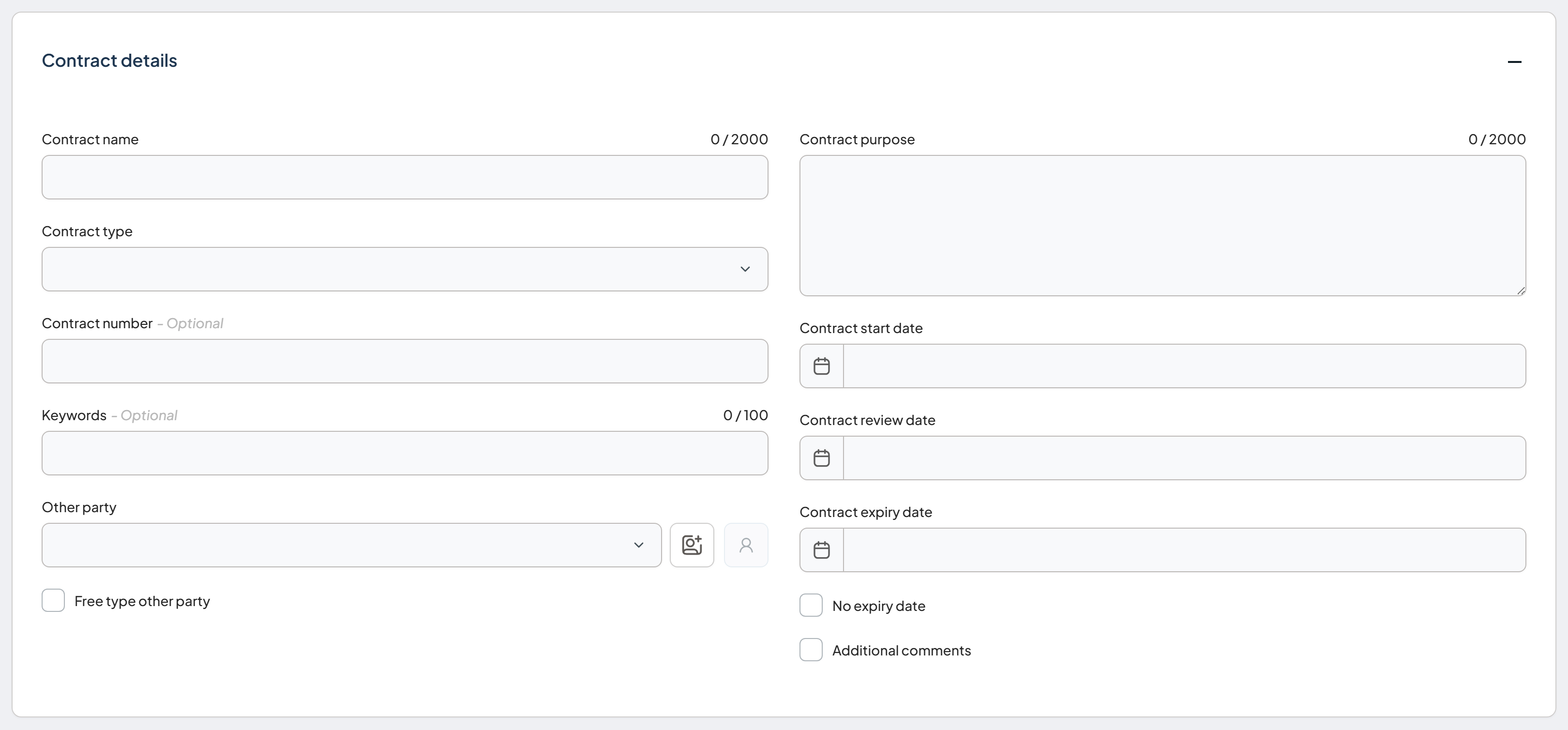Focus the Contract number field
Viewport: 1568px width, 730px height.
click(405, 361)
